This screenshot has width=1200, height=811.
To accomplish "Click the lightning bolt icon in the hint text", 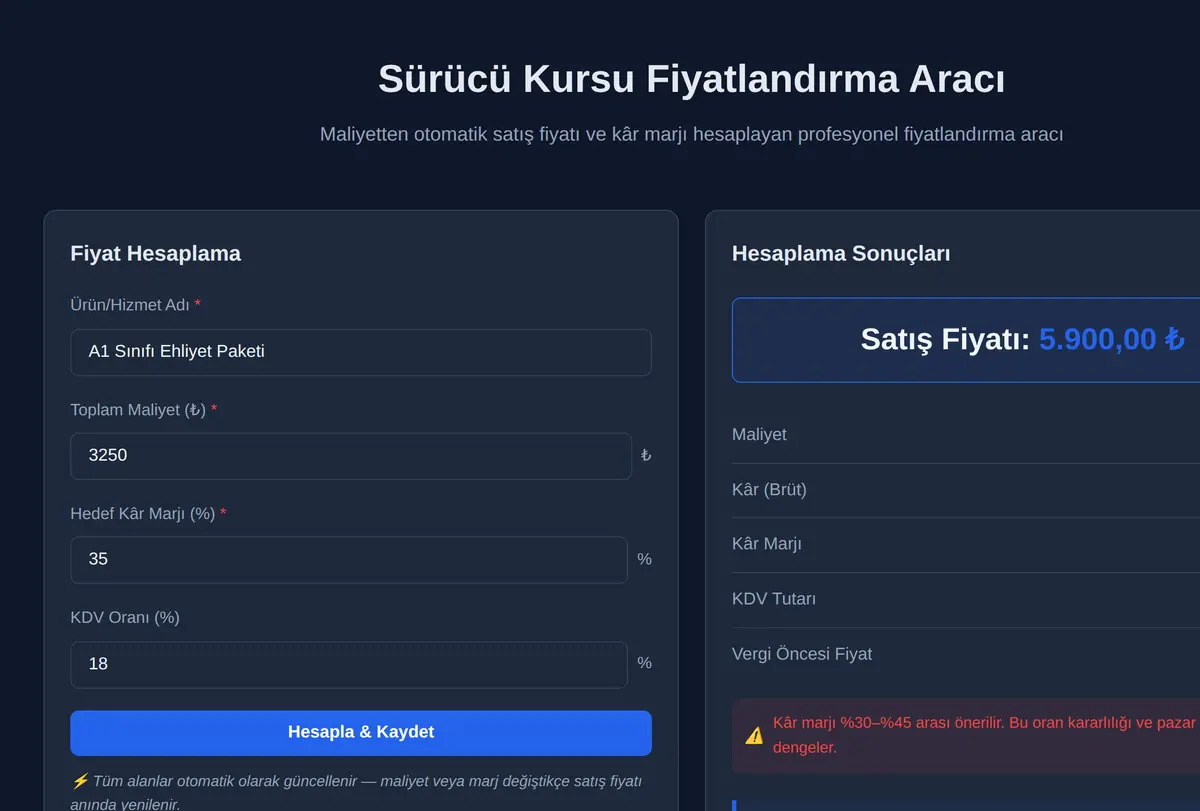I will [x=79, y=782].
